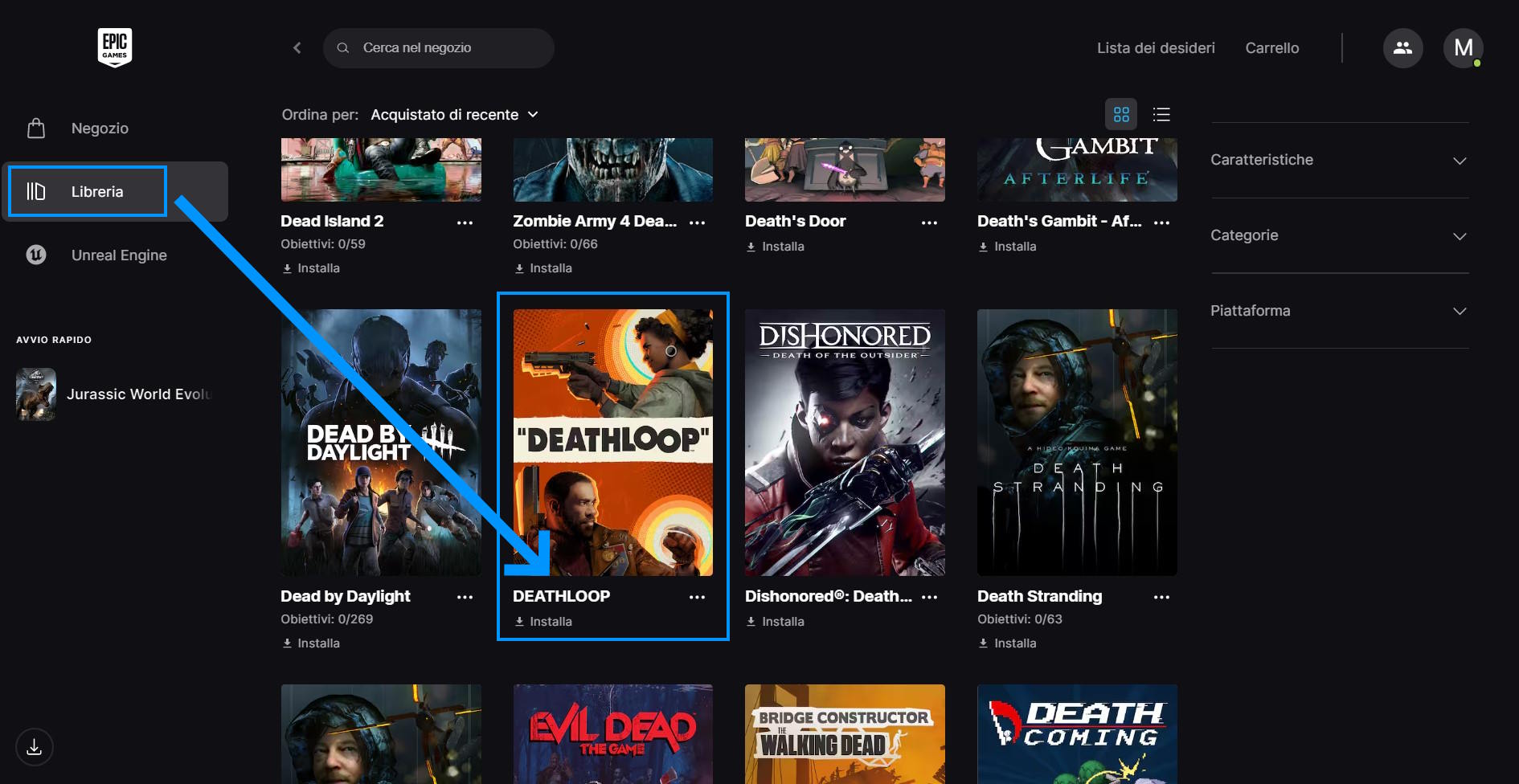Select the Dishonored cover art
This screenshot has width=1519, height=784.
[845, 443]
